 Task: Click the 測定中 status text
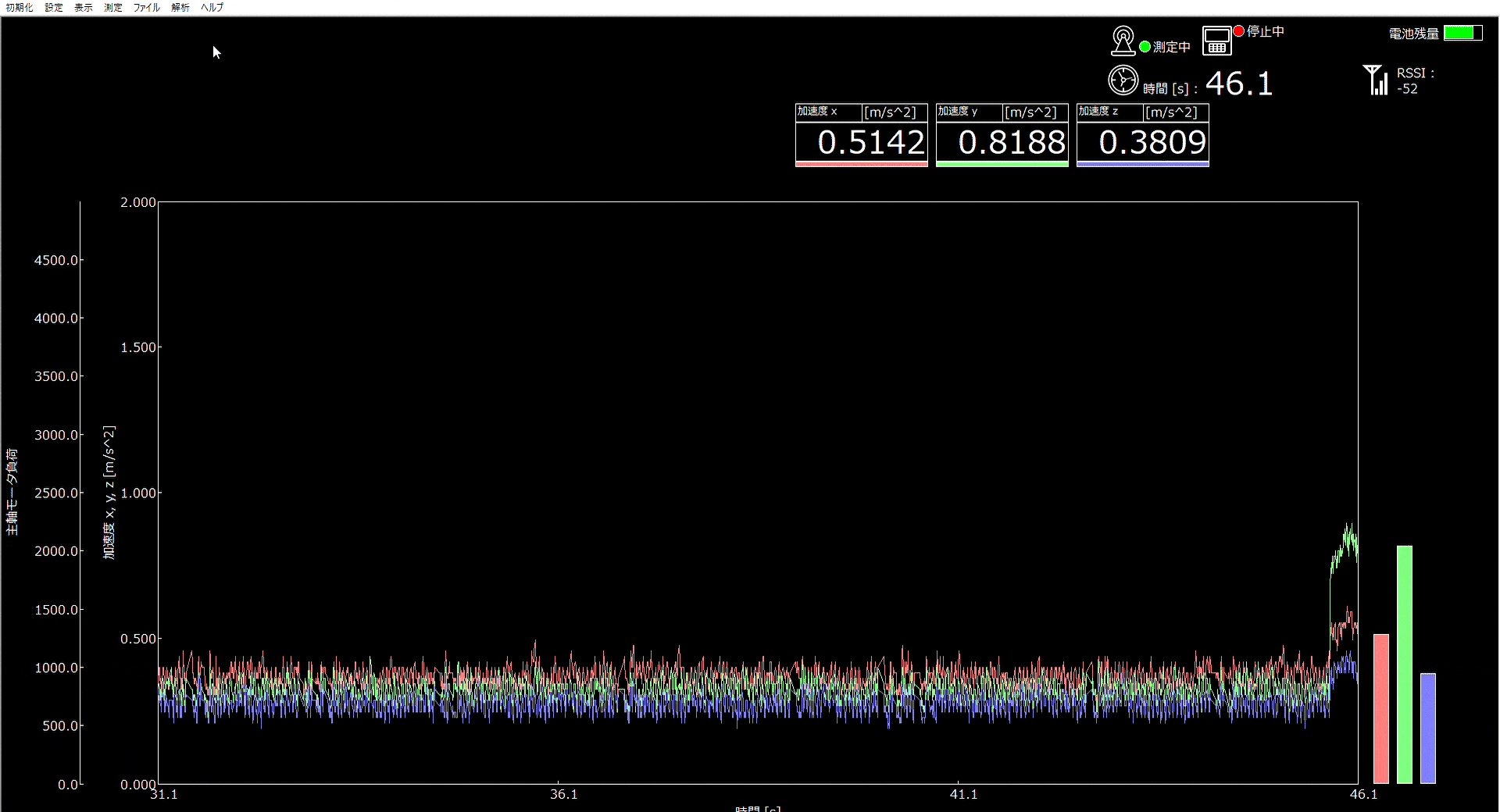pos(1172,47)
